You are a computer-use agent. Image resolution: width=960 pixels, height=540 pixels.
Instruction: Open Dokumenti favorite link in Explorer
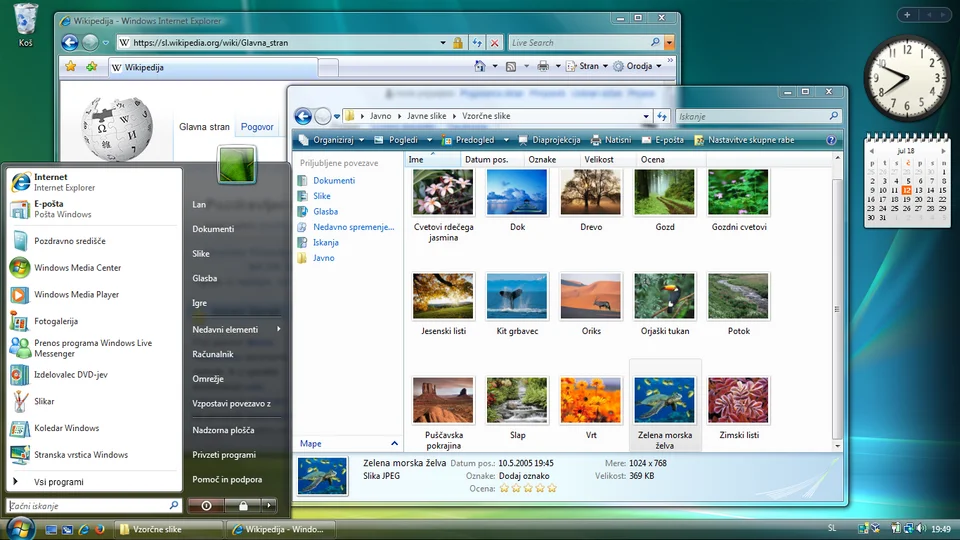pos(334,181)
